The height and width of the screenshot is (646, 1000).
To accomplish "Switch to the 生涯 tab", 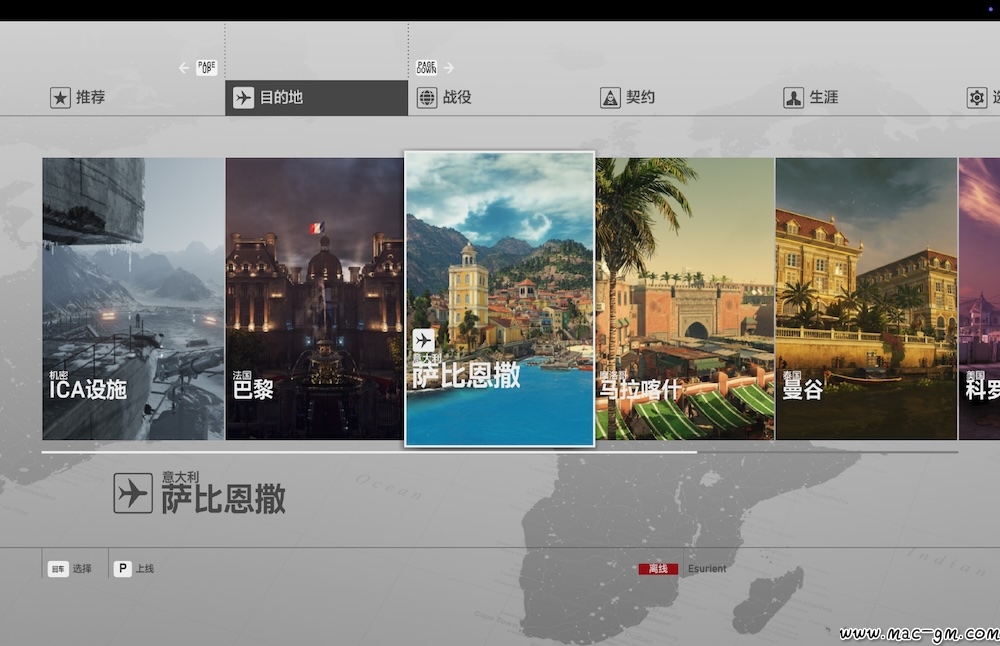I will click(811, 98).
